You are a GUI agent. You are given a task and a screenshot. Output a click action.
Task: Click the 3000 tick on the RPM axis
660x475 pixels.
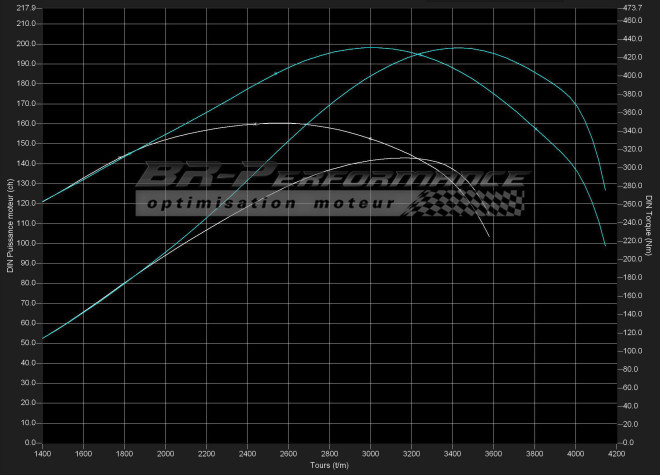[371, 453]
